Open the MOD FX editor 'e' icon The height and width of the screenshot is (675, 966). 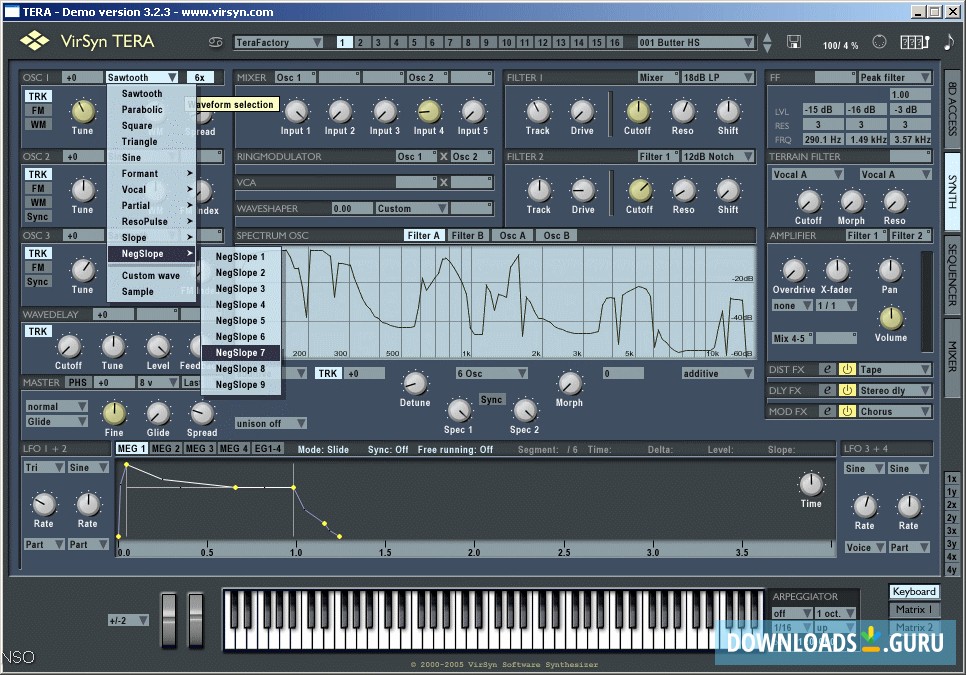point(827,412)
